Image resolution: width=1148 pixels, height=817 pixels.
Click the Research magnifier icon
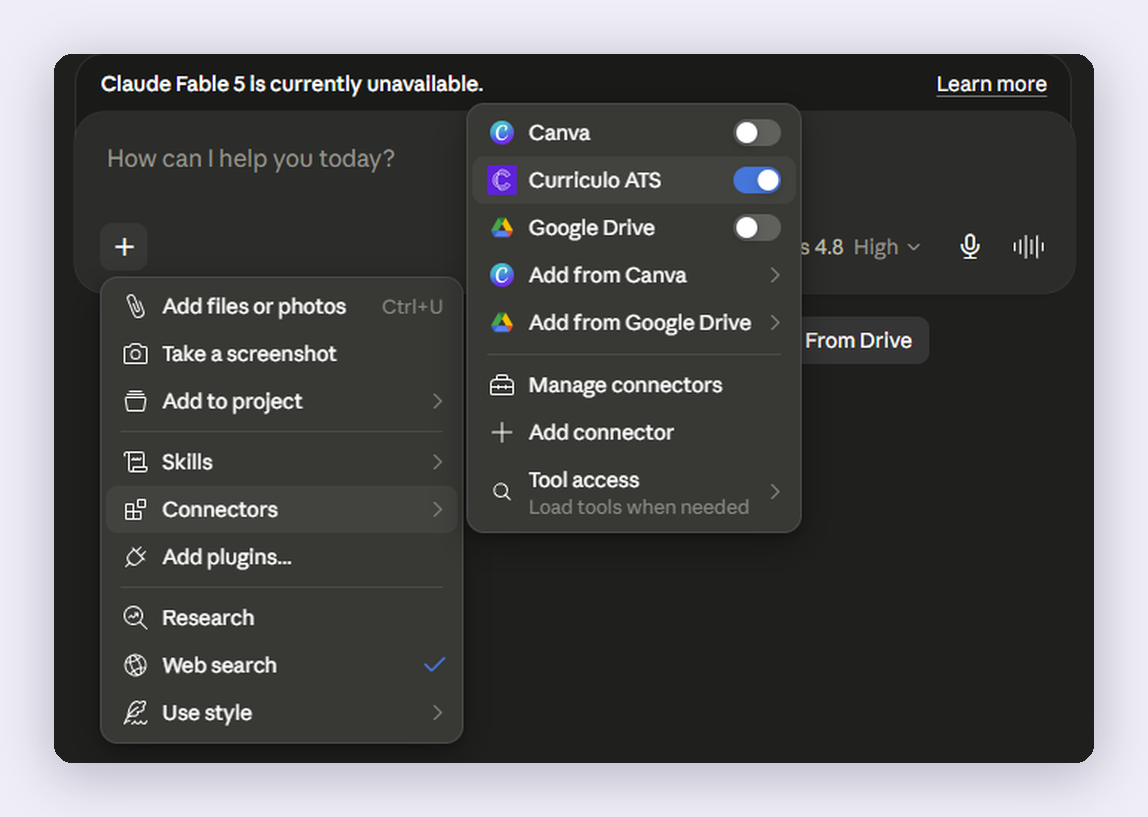tap(135, 618)
